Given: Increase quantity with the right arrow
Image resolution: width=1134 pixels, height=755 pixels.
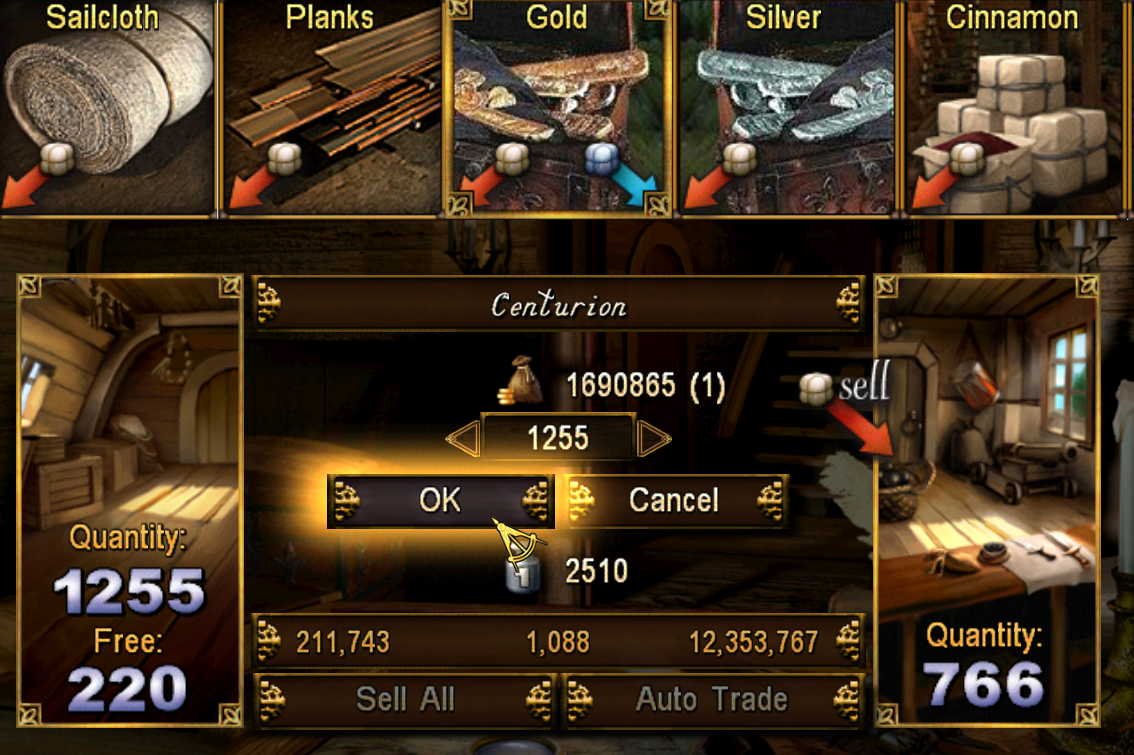Looking at the screenshot, I should (655, 439).
